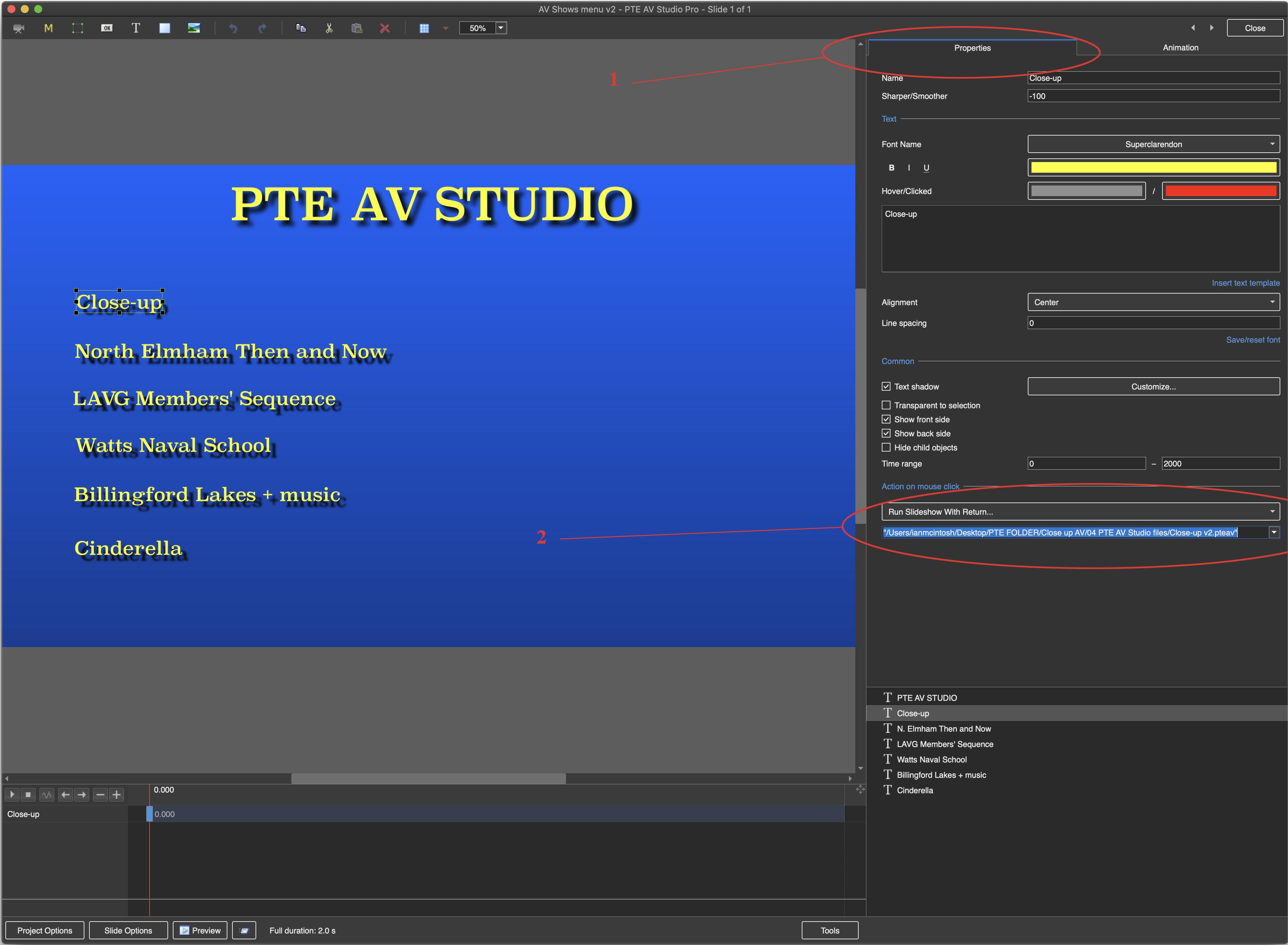Click the timeline play button

click(x=12, y=795)
